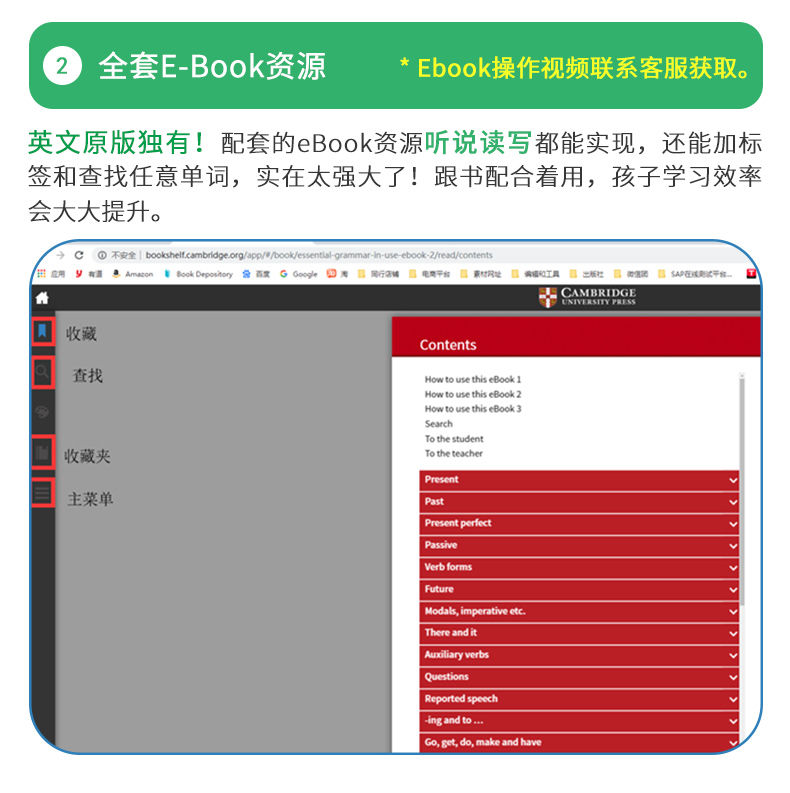The height and width of the screenshot is (793, 790).
Task: Expand the Past section chevron
Action: pos(733,502)
